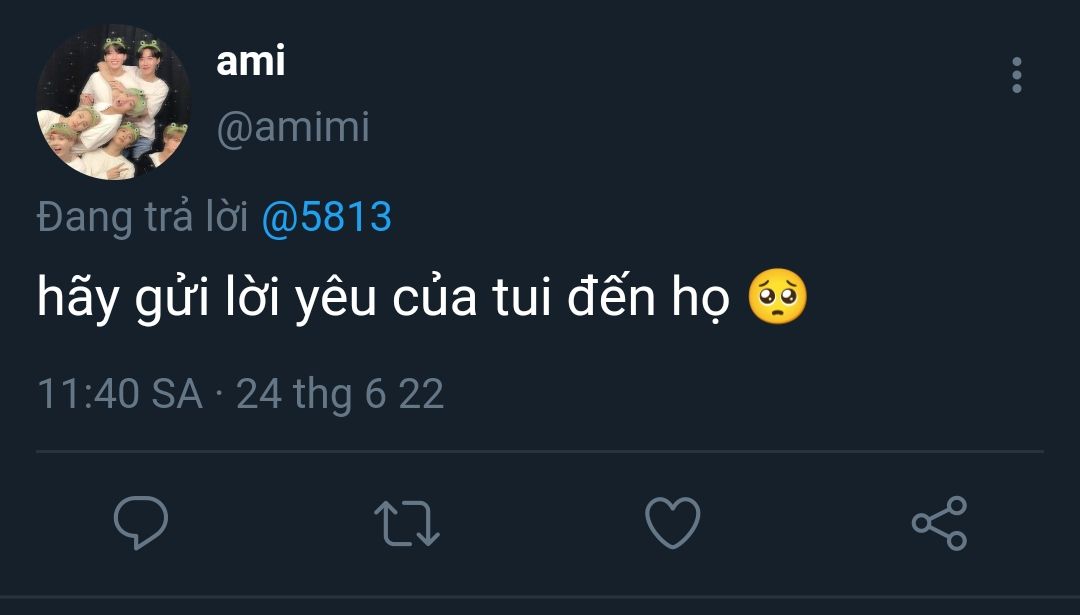Viewport: 1080px width, 615px height.
Task: Click the 11:40 SA timestamp
Action: pos(120,394)
